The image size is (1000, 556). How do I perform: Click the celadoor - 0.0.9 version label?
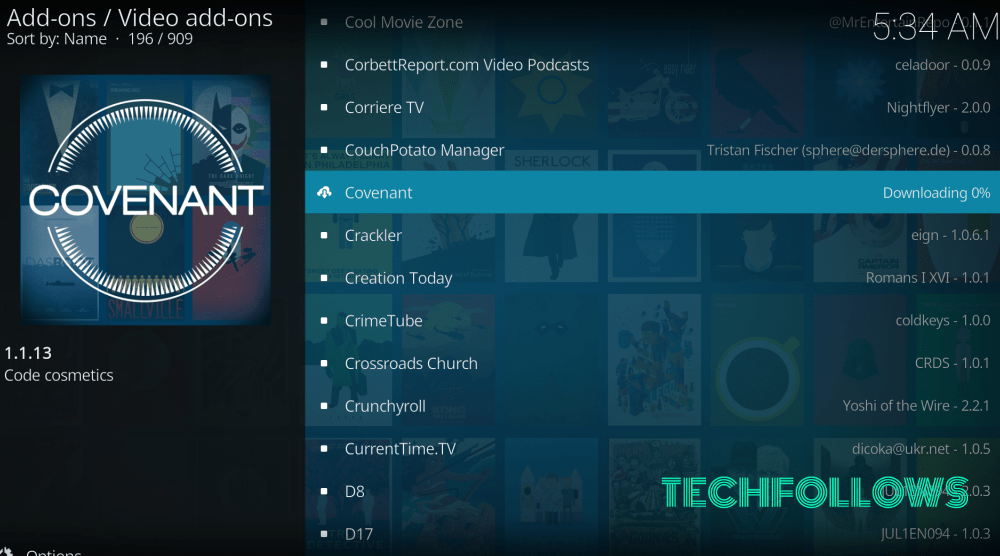tap(943, 64)
